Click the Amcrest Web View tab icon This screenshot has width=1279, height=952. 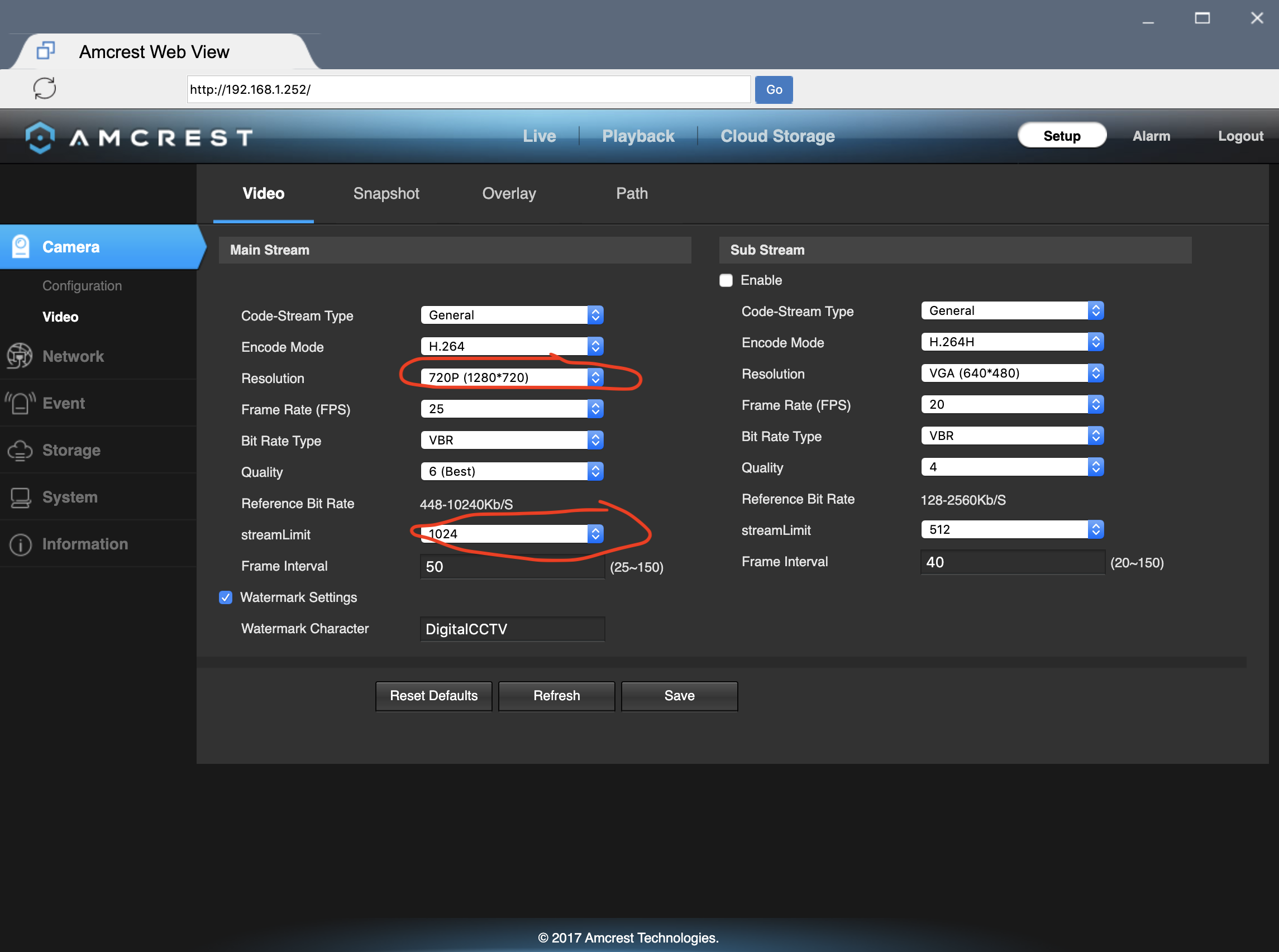tap(46, 51)
